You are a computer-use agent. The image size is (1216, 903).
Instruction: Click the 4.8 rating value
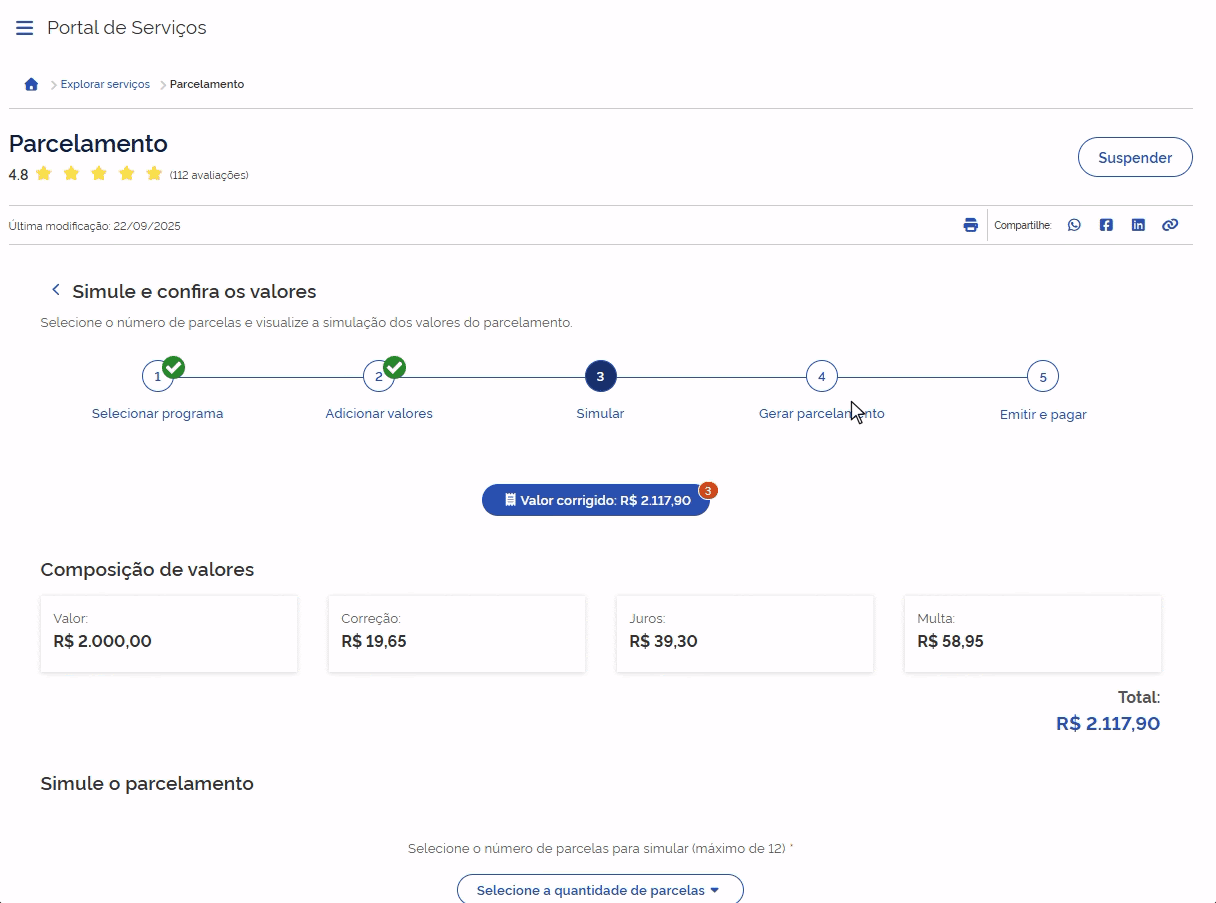click(18, 175)
